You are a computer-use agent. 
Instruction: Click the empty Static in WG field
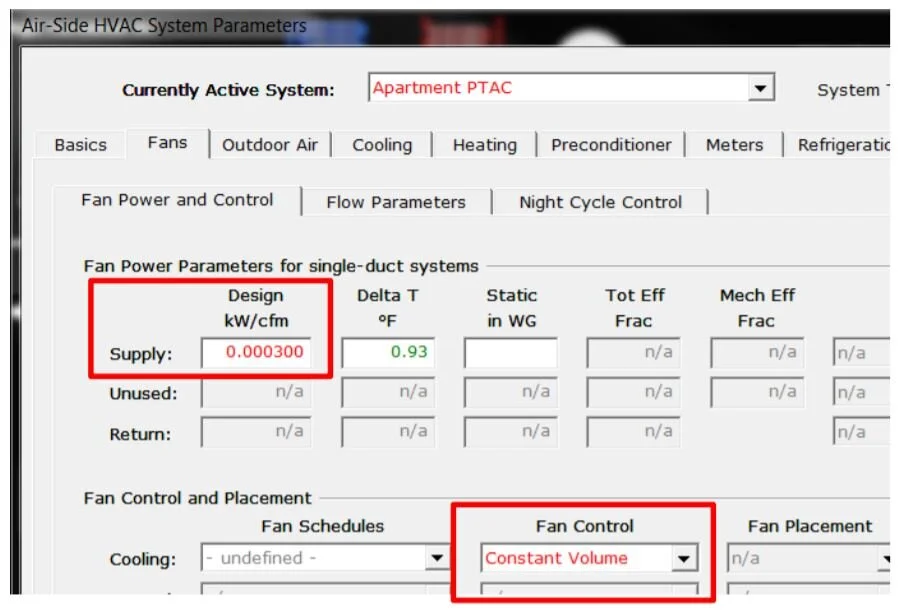point(510,353)
